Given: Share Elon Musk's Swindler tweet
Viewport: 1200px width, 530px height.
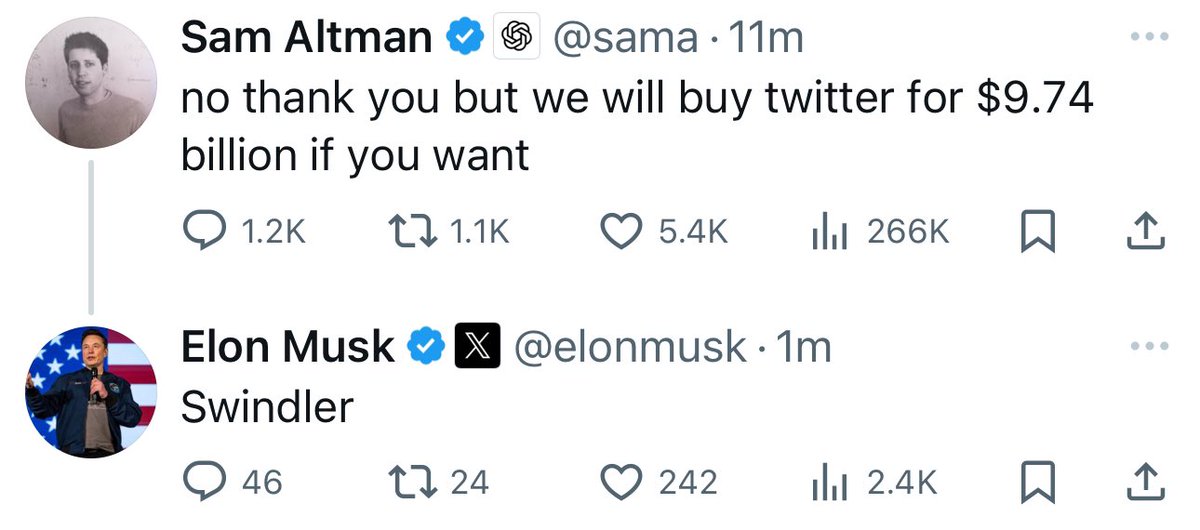Looking at the screenshot, I should click(x=1146, y=482).
